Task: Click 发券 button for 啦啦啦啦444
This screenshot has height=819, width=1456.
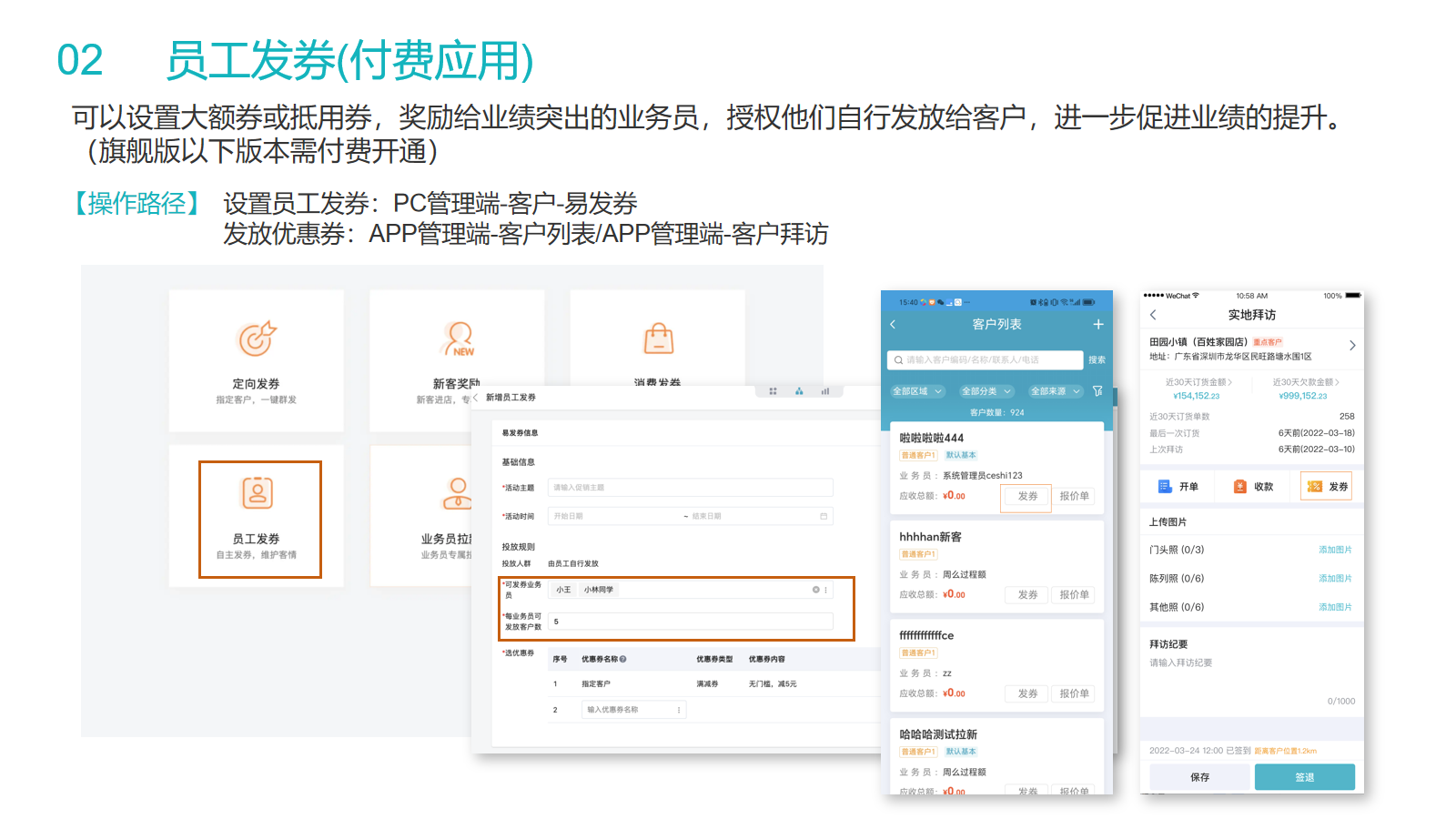Action: pos(1027,496)
